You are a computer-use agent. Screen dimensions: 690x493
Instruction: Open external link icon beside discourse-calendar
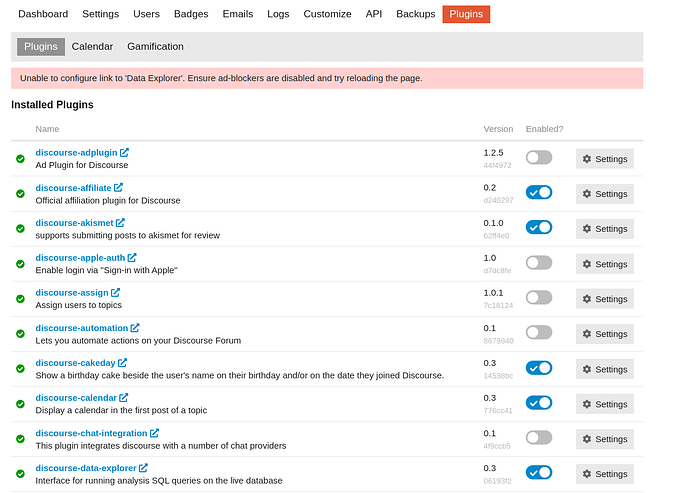(124, 397)
